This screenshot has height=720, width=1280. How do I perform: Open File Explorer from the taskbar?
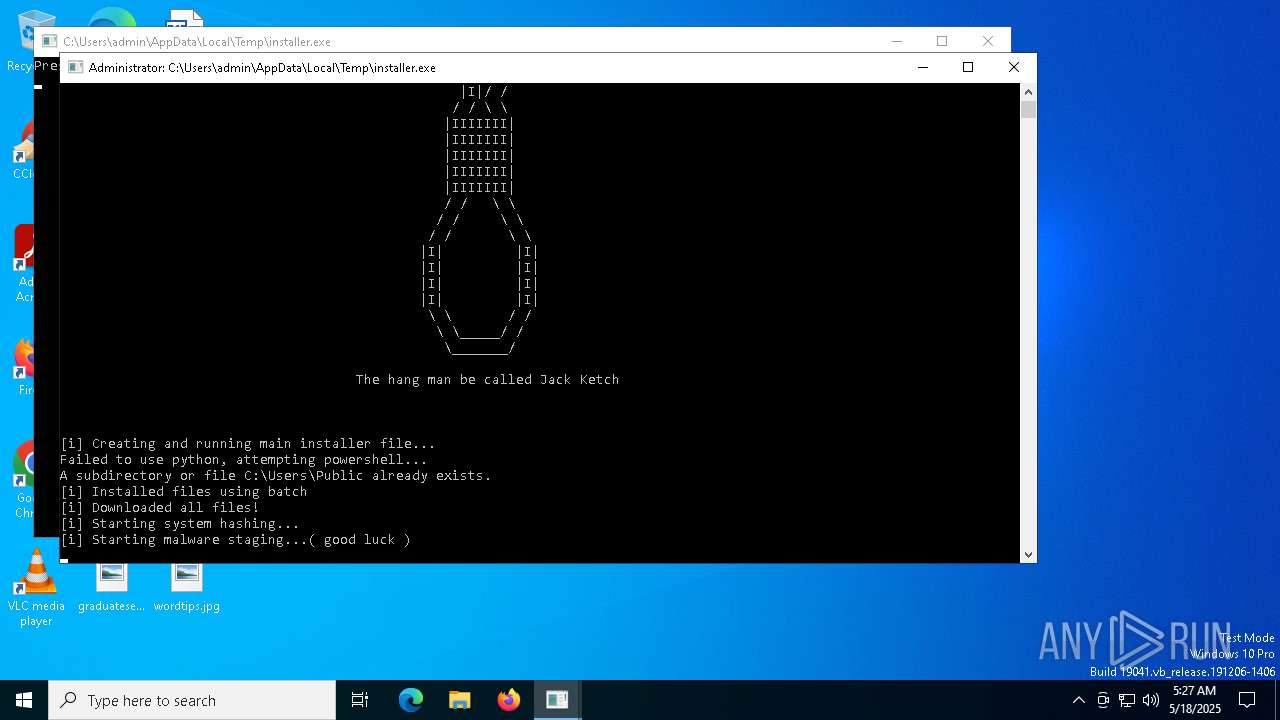coord(459,700)
